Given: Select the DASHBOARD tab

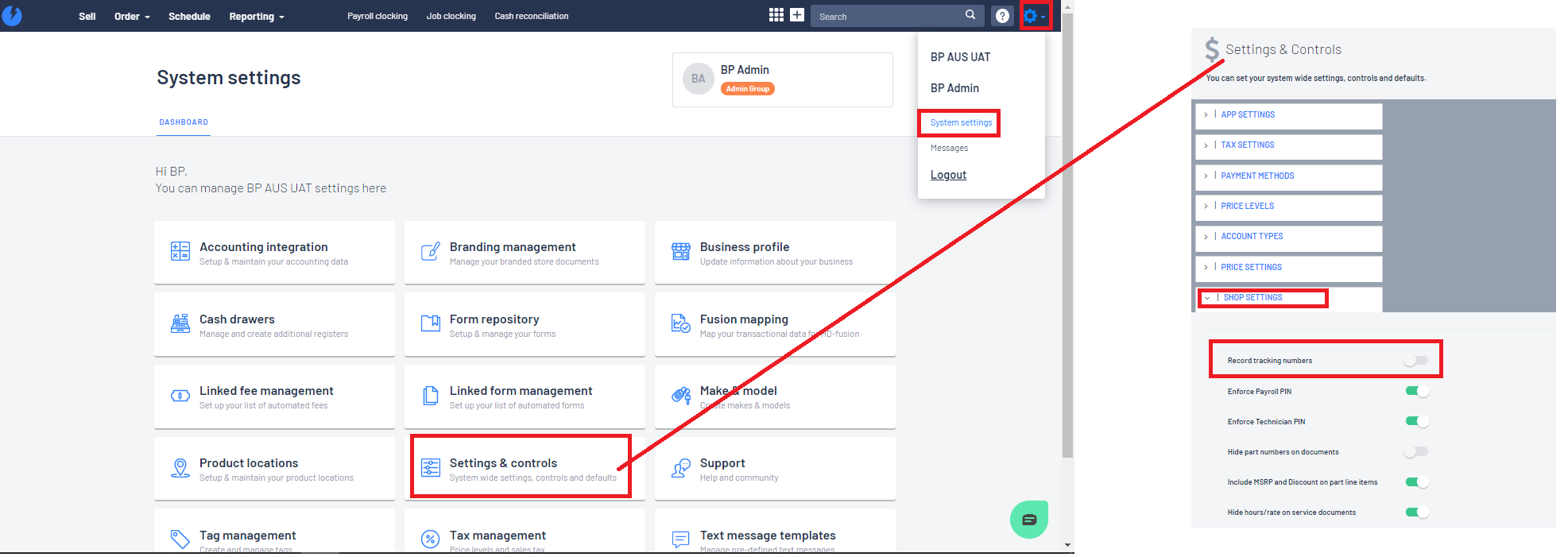Looking at the screenshot, I should [184, 122].
